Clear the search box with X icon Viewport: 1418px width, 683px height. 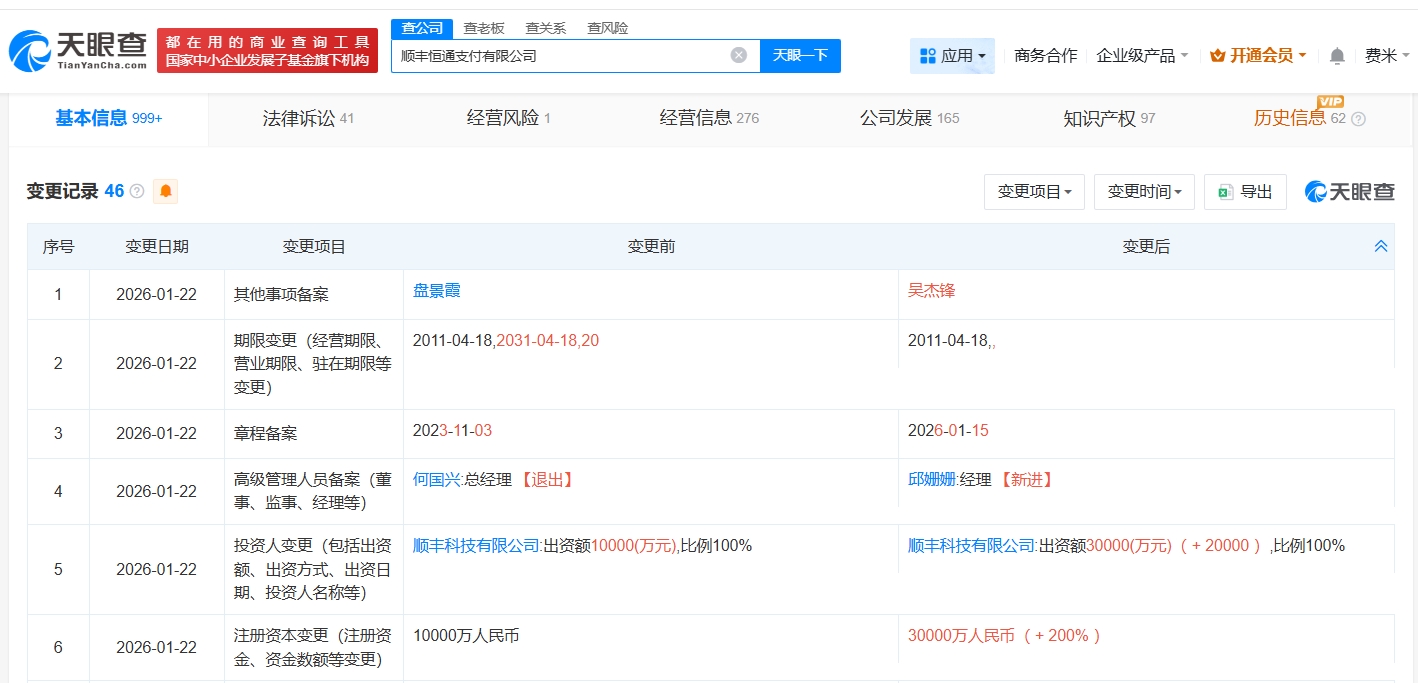click(738, 55)
